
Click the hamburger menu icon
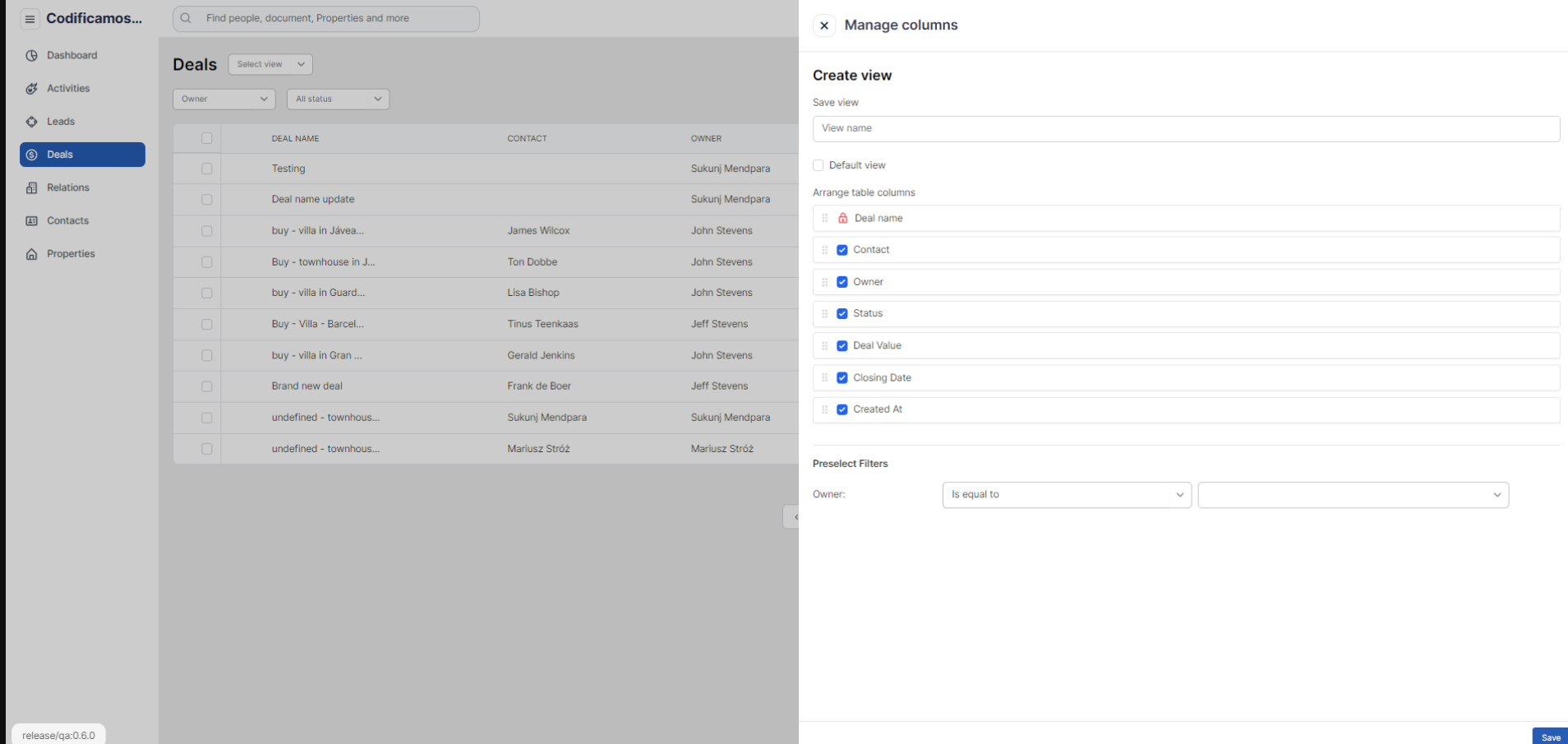coord(30,19)
